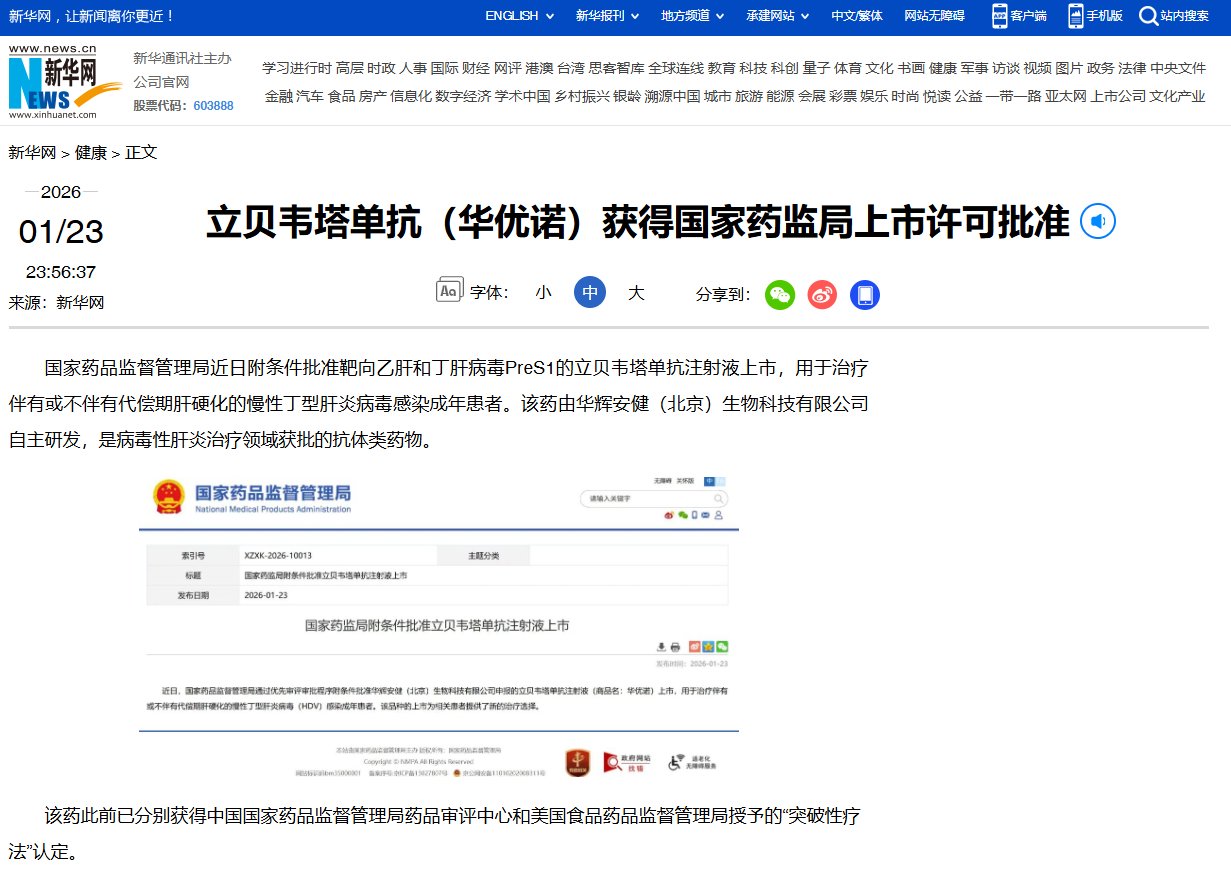The height and width of the screenshot is (881, 1231).
Task: Click the print icon in the NMPA notice
Action: [675, 647]
